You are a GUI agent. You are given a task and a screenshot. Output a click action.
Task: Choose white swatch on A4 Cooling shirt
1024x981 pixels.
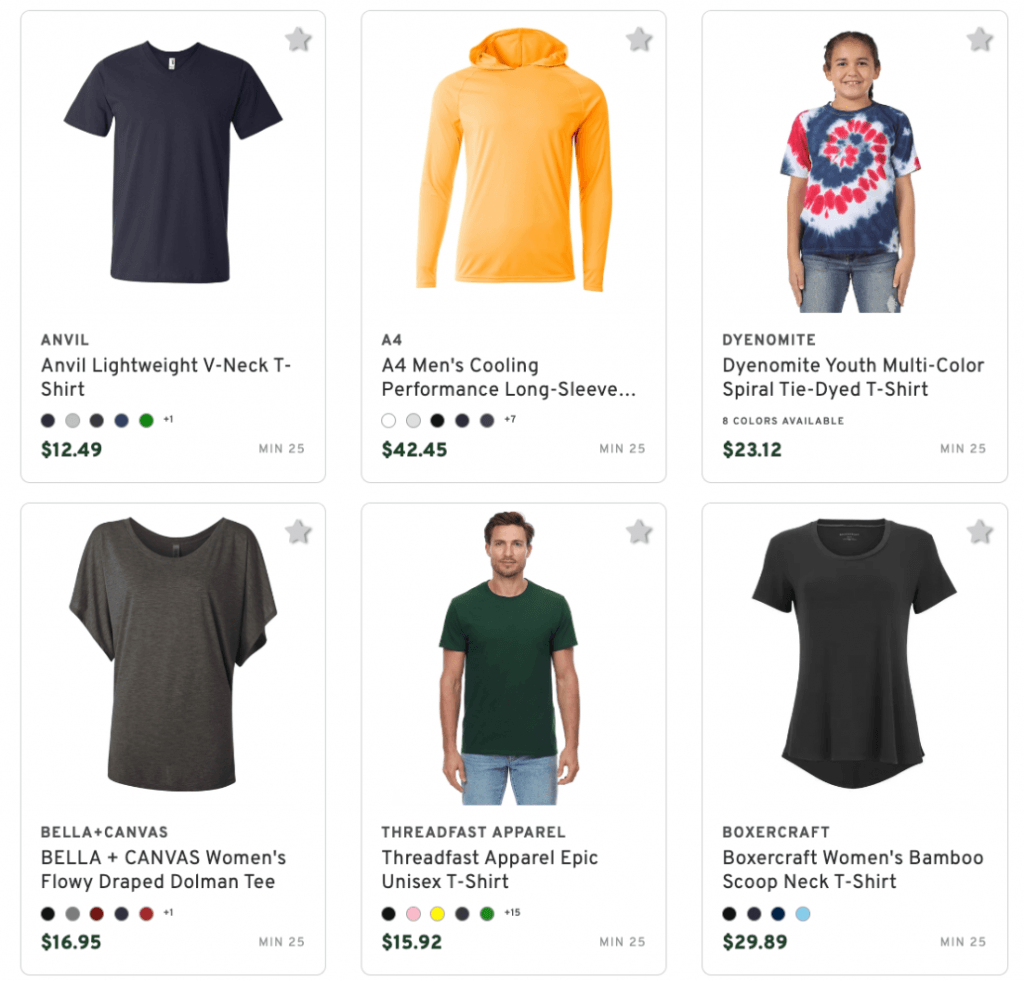pos(389,420)
